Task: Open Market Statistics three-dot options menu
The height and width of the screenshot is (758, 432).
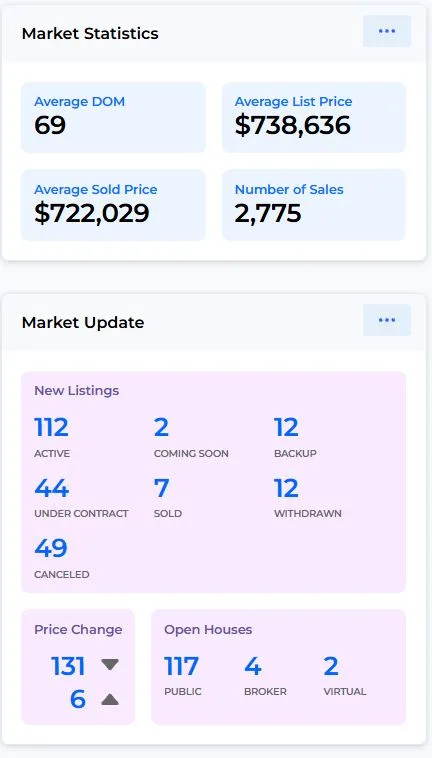Action: tap(387, 31)
